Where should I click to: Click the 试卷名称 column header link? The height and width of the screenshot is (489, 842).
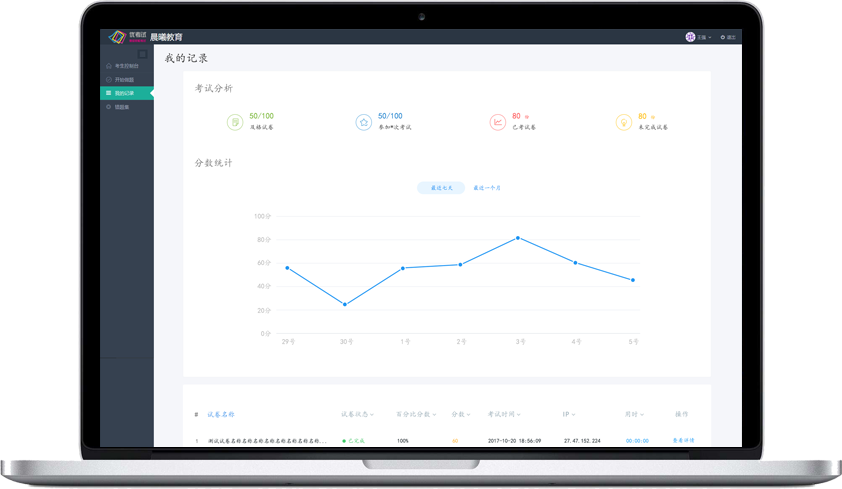[x=221, y=414]
